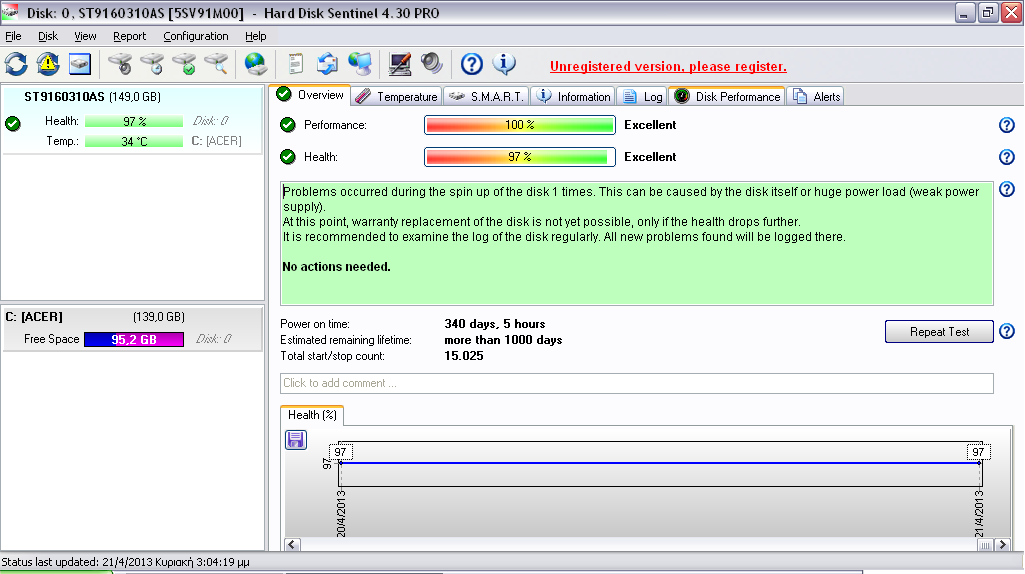
Task: Switch to the Overview tab
Action: click(311, 95)
